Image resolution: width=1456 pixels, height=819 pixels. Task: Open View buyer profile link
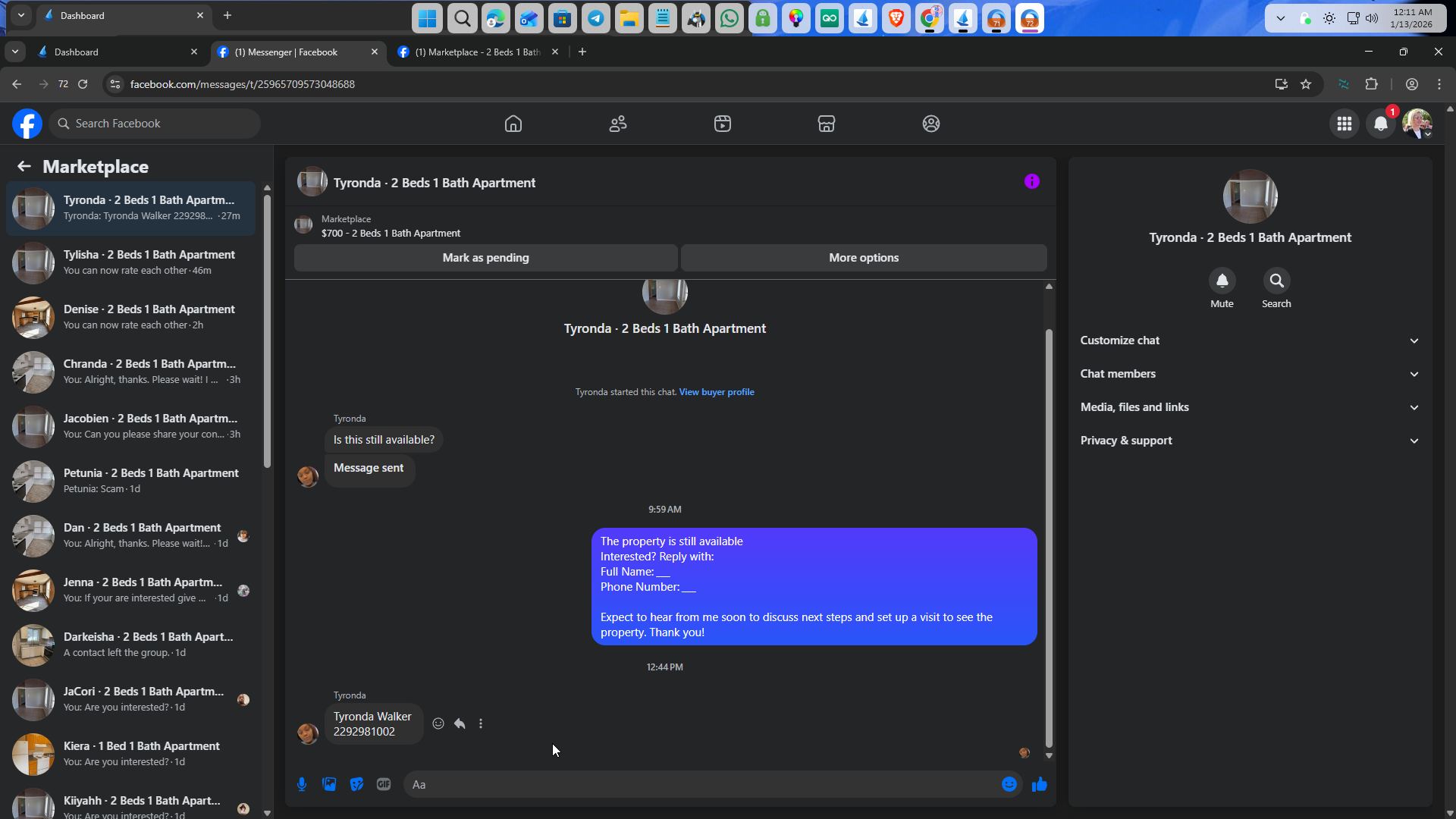point(716,392)
